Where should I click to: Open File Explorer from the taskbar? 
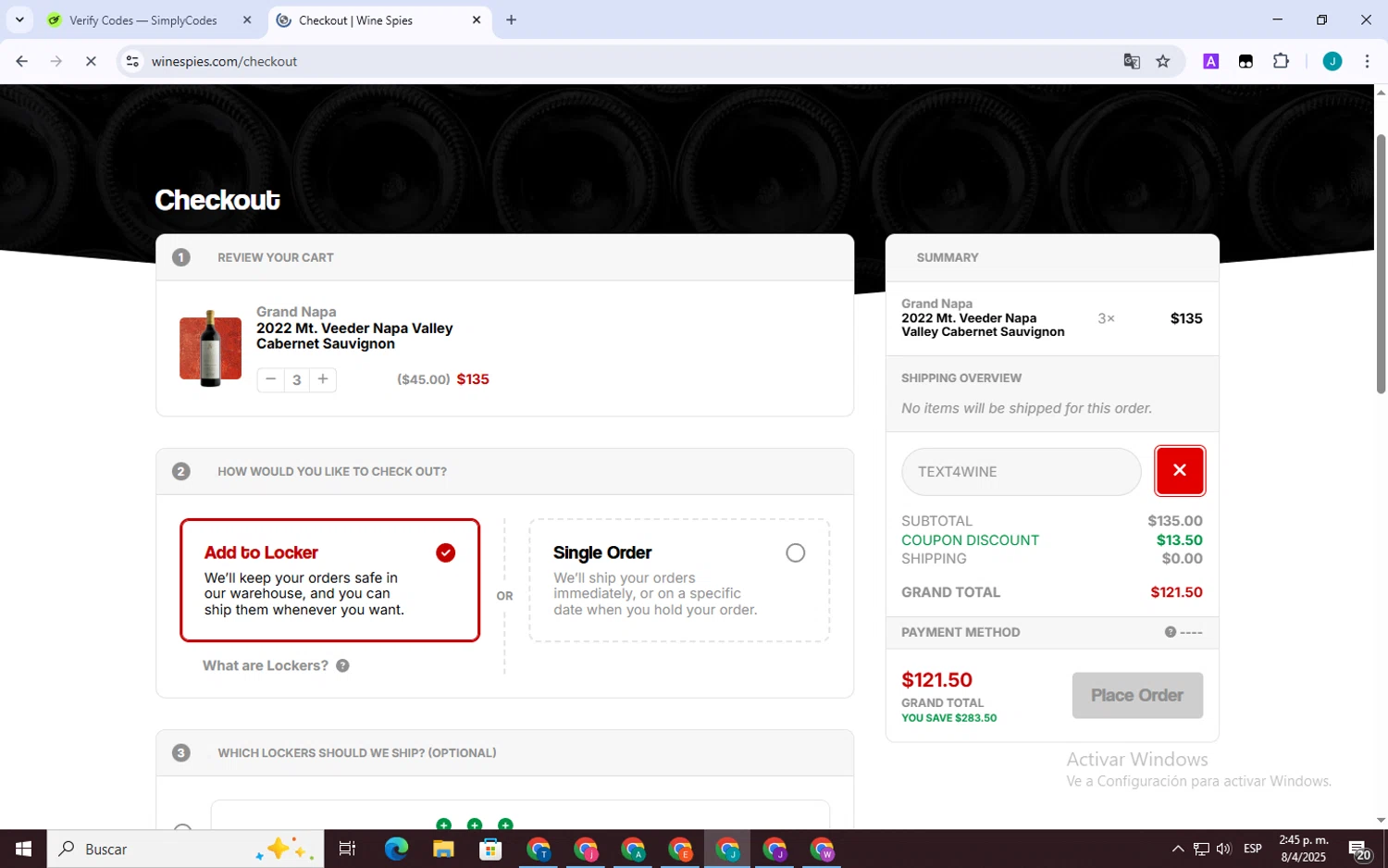tap(443, 849)
